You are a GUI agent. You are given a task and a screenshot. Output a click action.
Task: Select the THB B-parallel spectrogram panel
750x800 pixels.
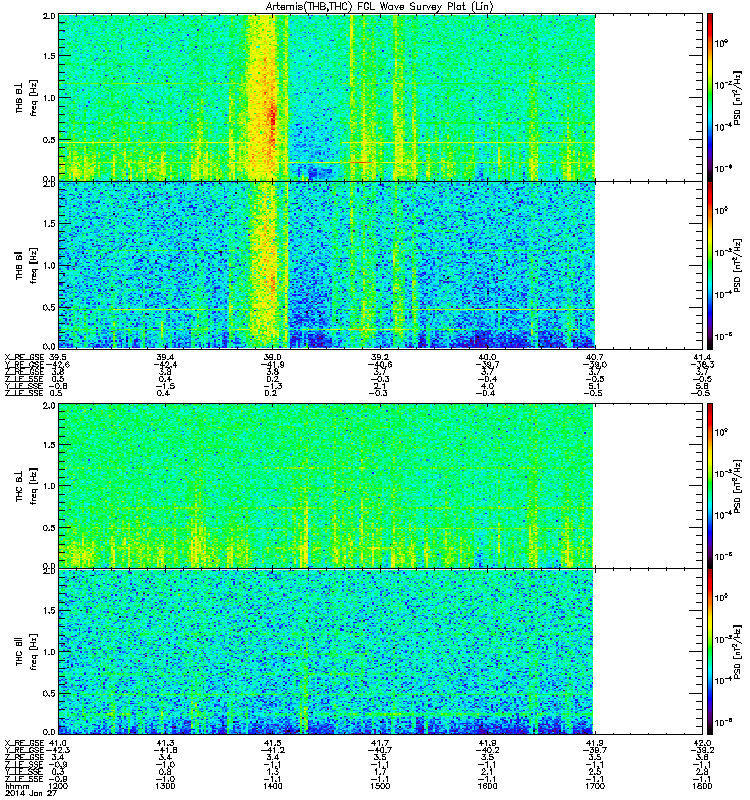[x=381, y=265]
